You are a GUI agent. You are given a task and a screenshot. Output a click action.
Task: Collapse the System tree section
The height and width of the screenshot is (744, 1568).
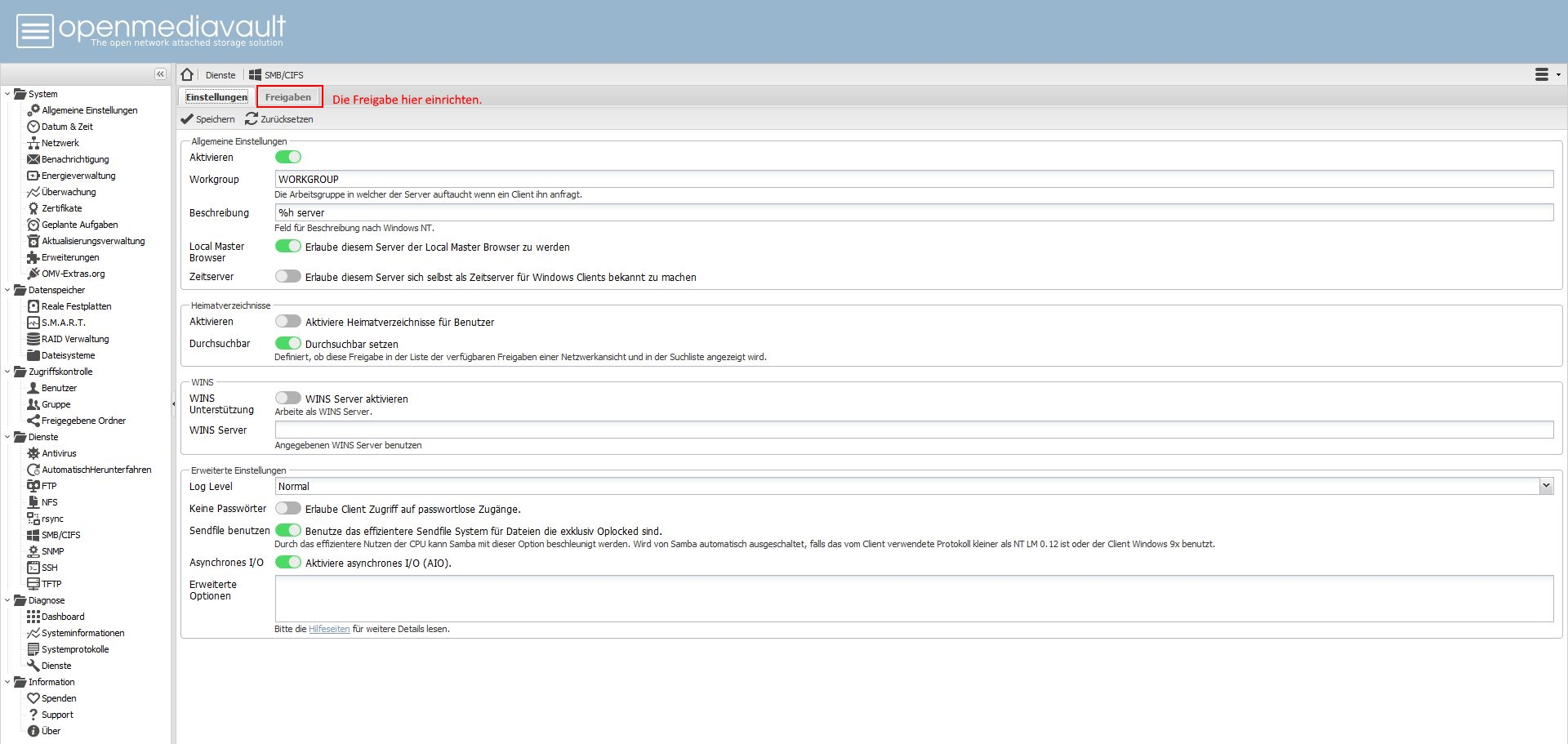click(x=7, y=94)
